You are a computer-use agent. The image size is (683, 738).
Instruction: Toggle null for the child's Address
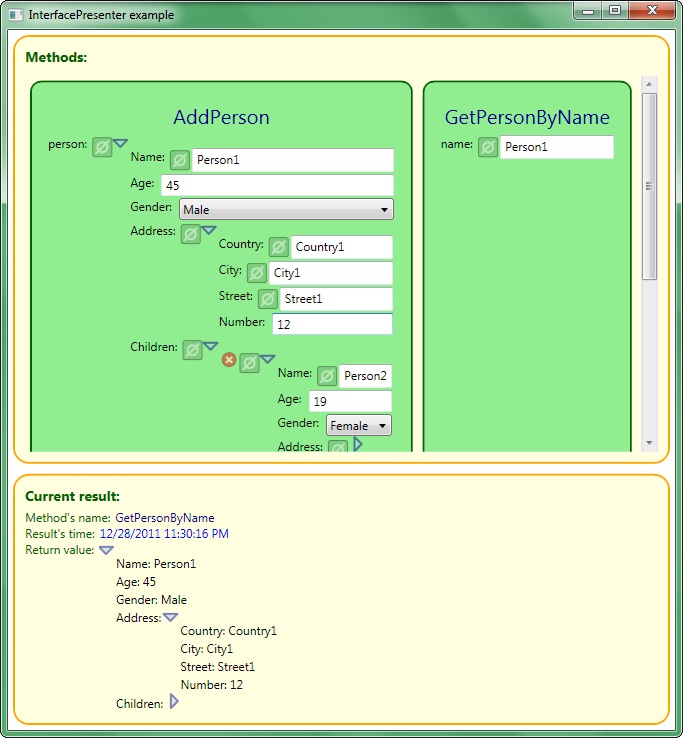coord(338,446)
